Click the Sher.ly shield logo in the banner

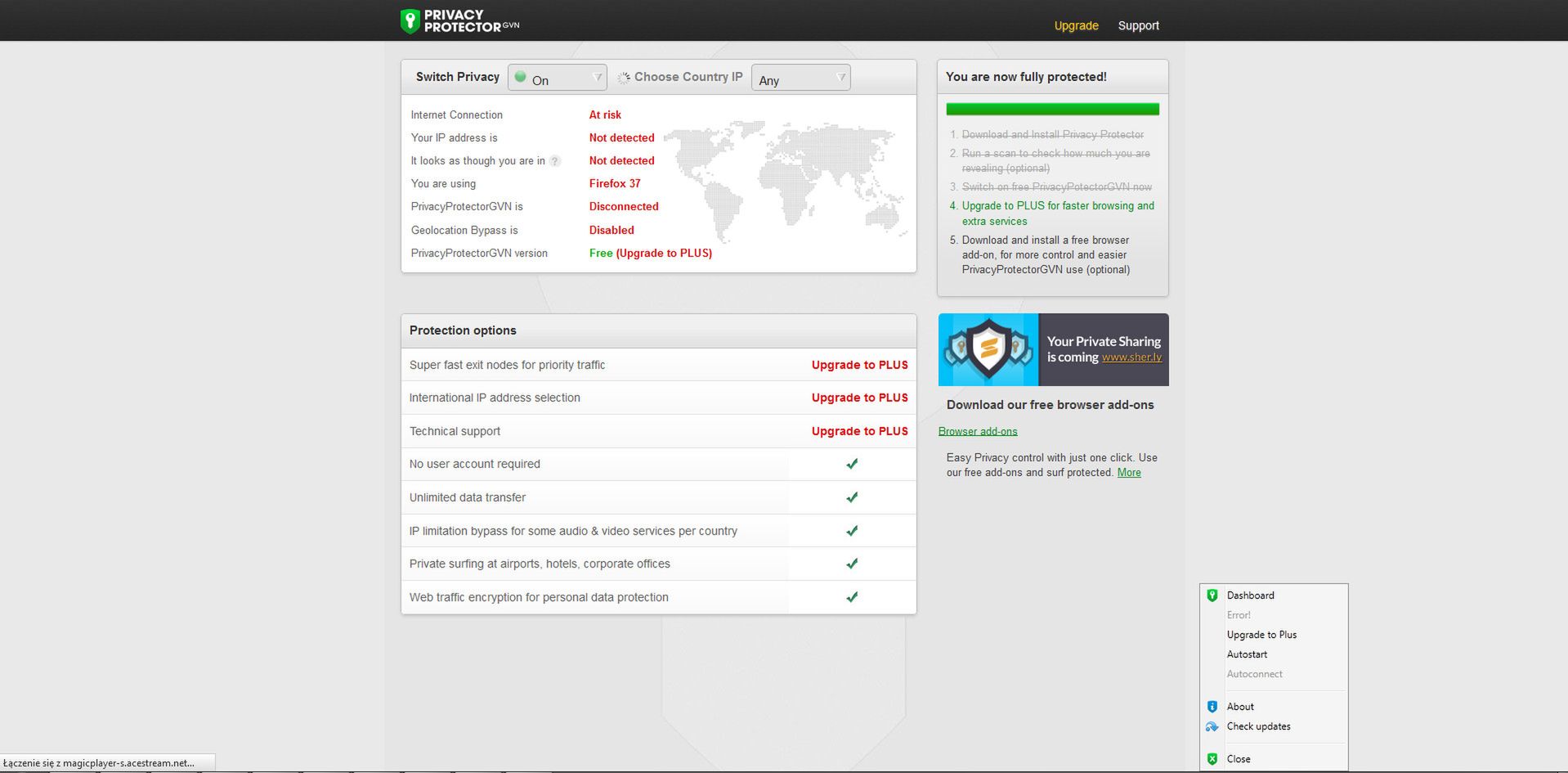coord(988,349)
